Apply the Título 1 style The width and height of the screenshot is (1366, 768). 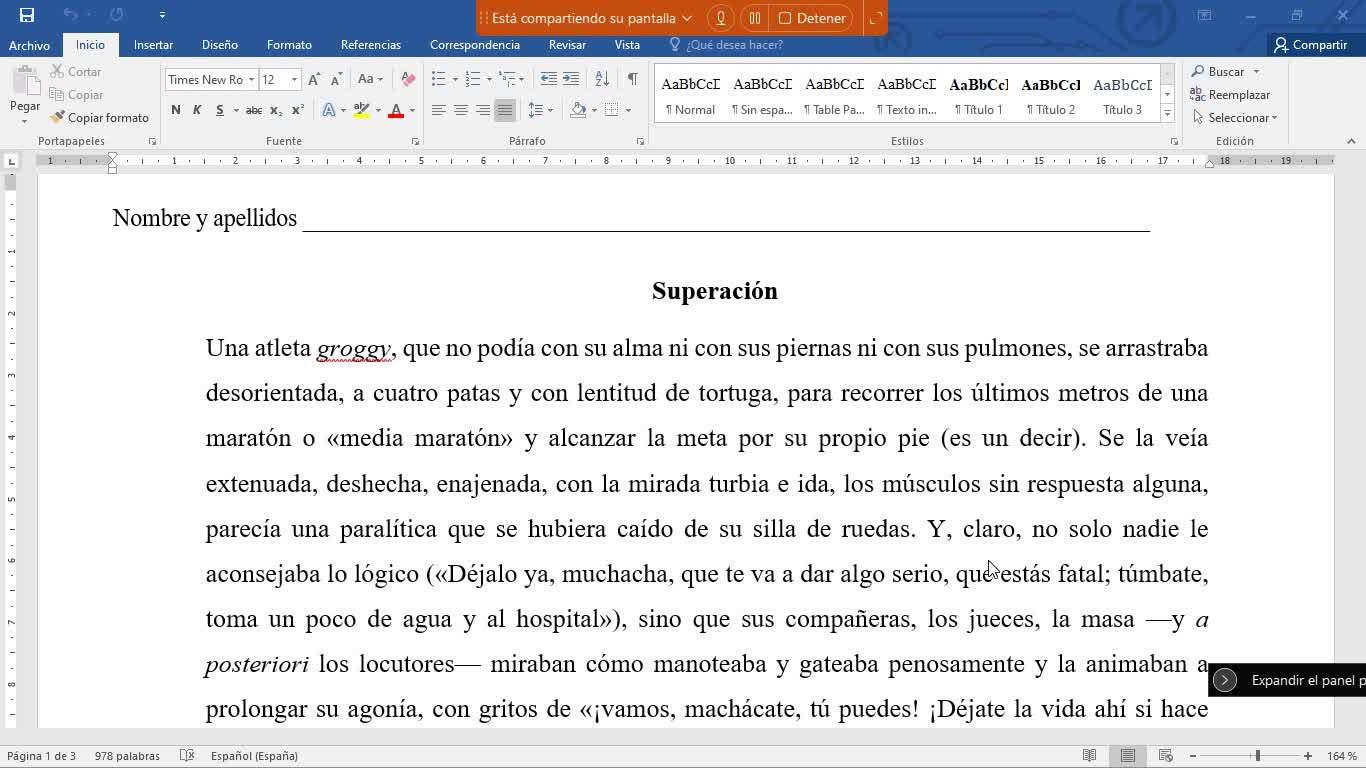979,95
